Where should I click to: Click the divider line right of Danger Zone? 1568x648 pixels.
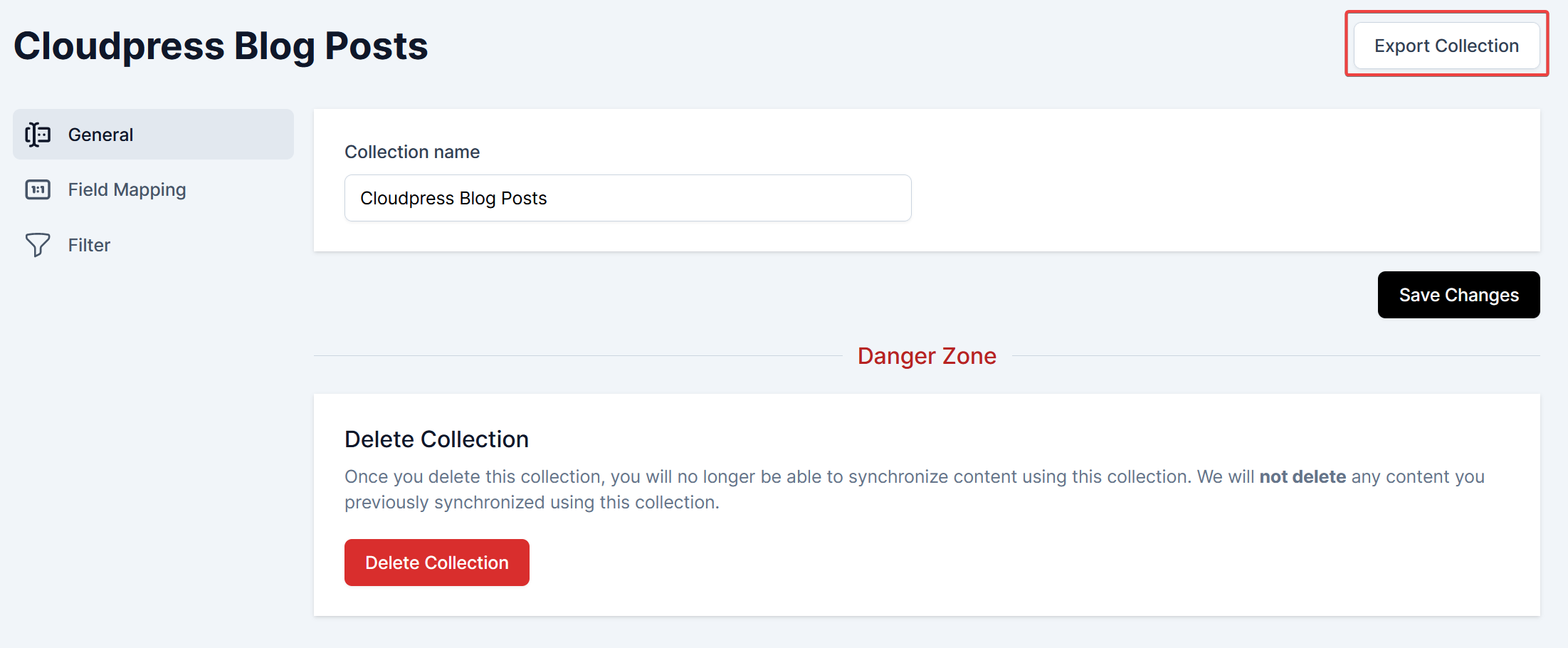1274,355
